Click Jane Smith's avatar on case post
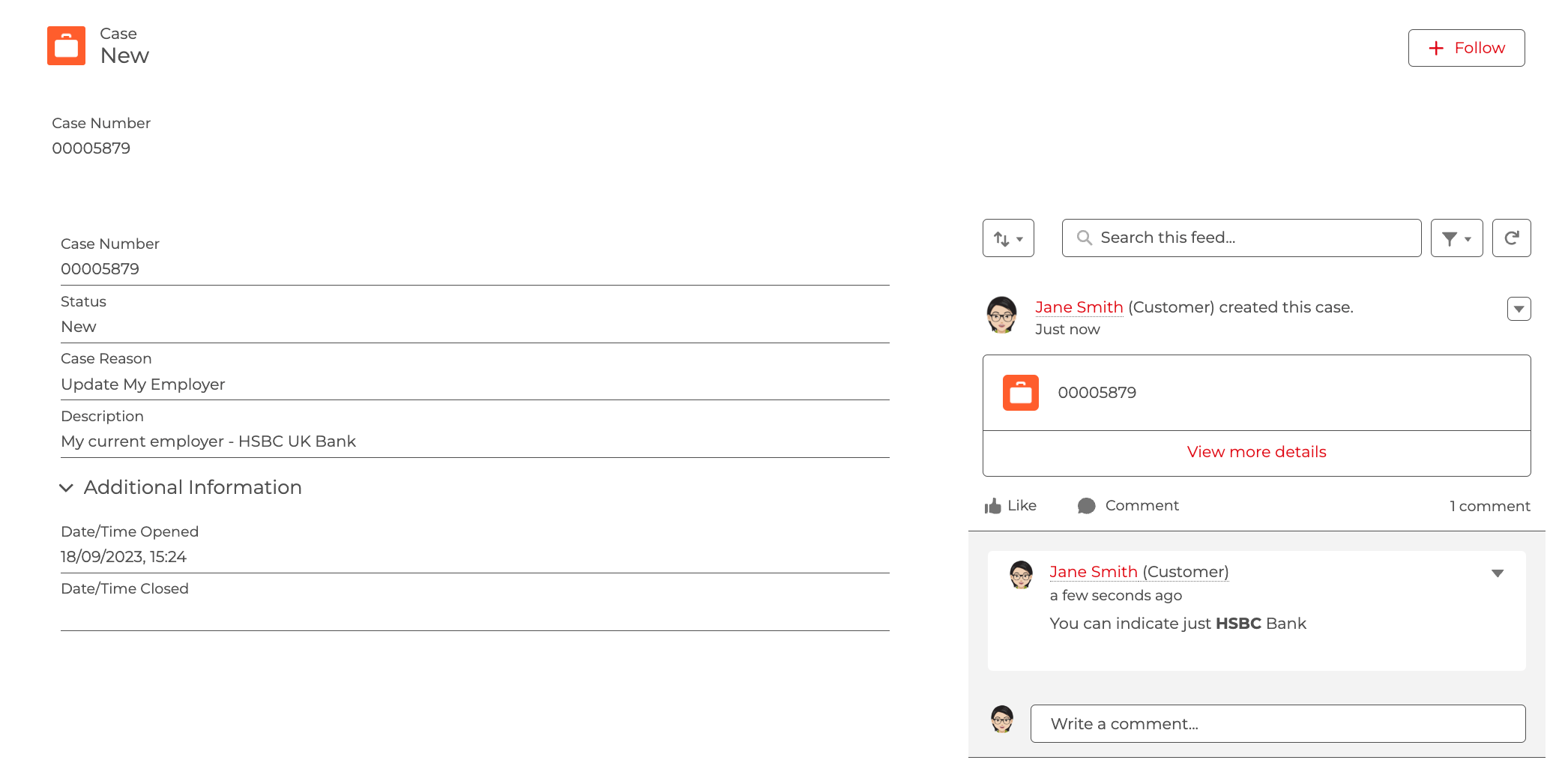 [1001, 315]
